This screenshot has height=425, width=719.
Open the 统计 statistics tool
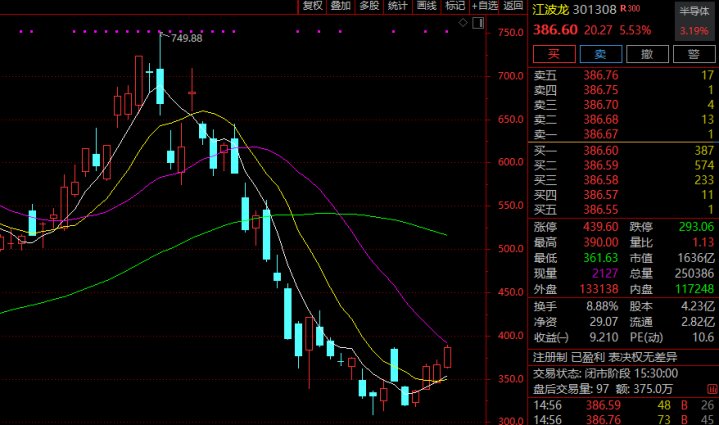[x=398, y=6]
